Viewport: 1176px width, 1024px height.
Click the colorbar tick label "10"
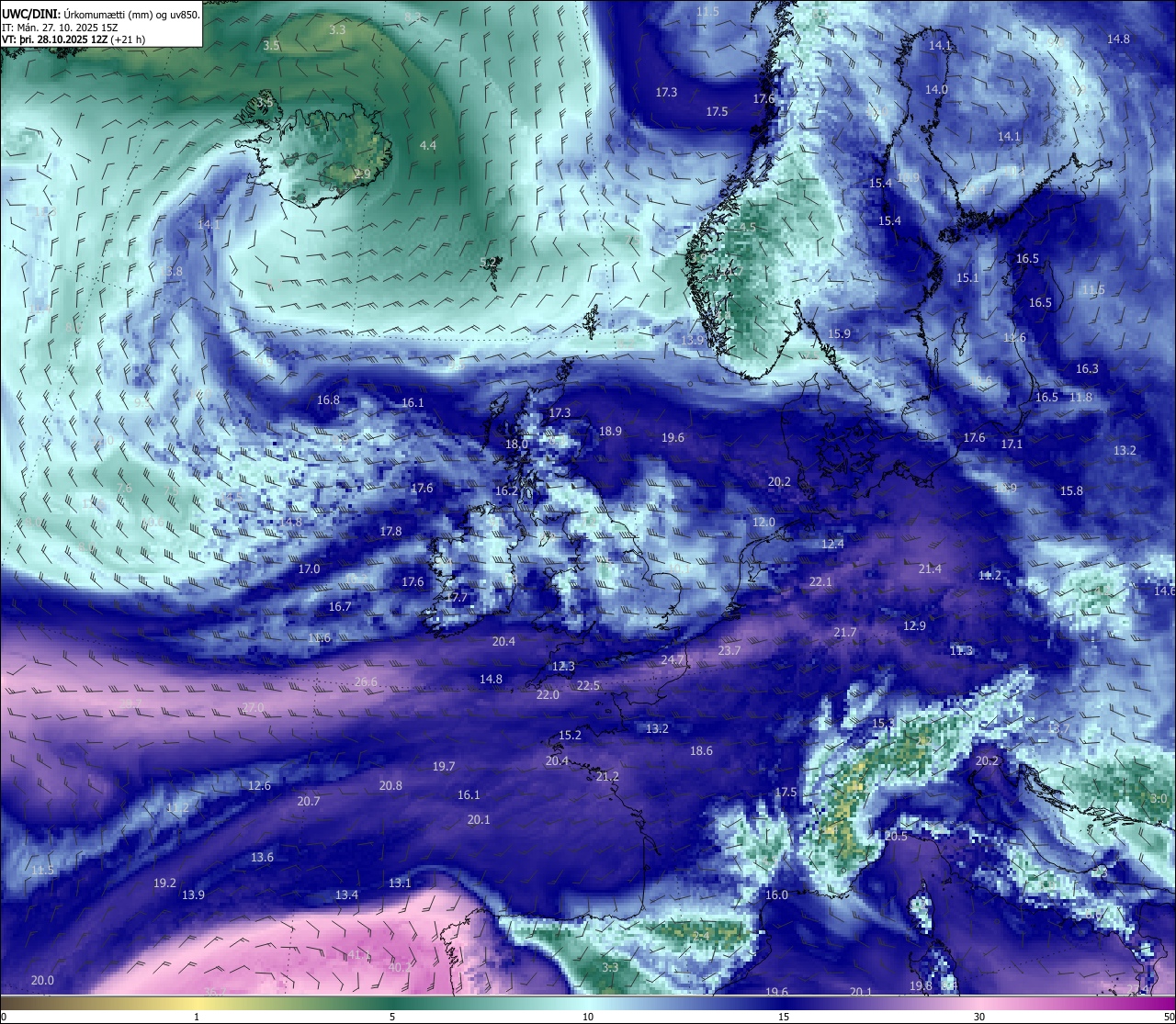point(588,1017)
